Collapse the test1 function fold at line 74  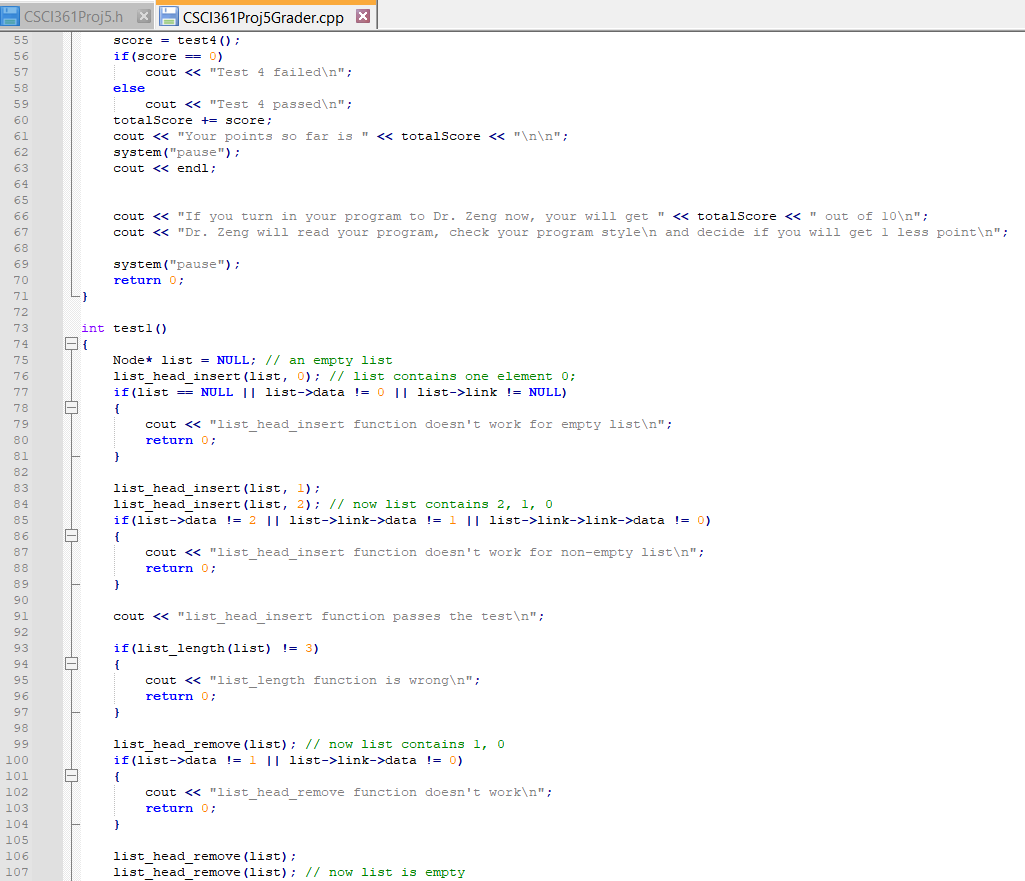[71, 344]
